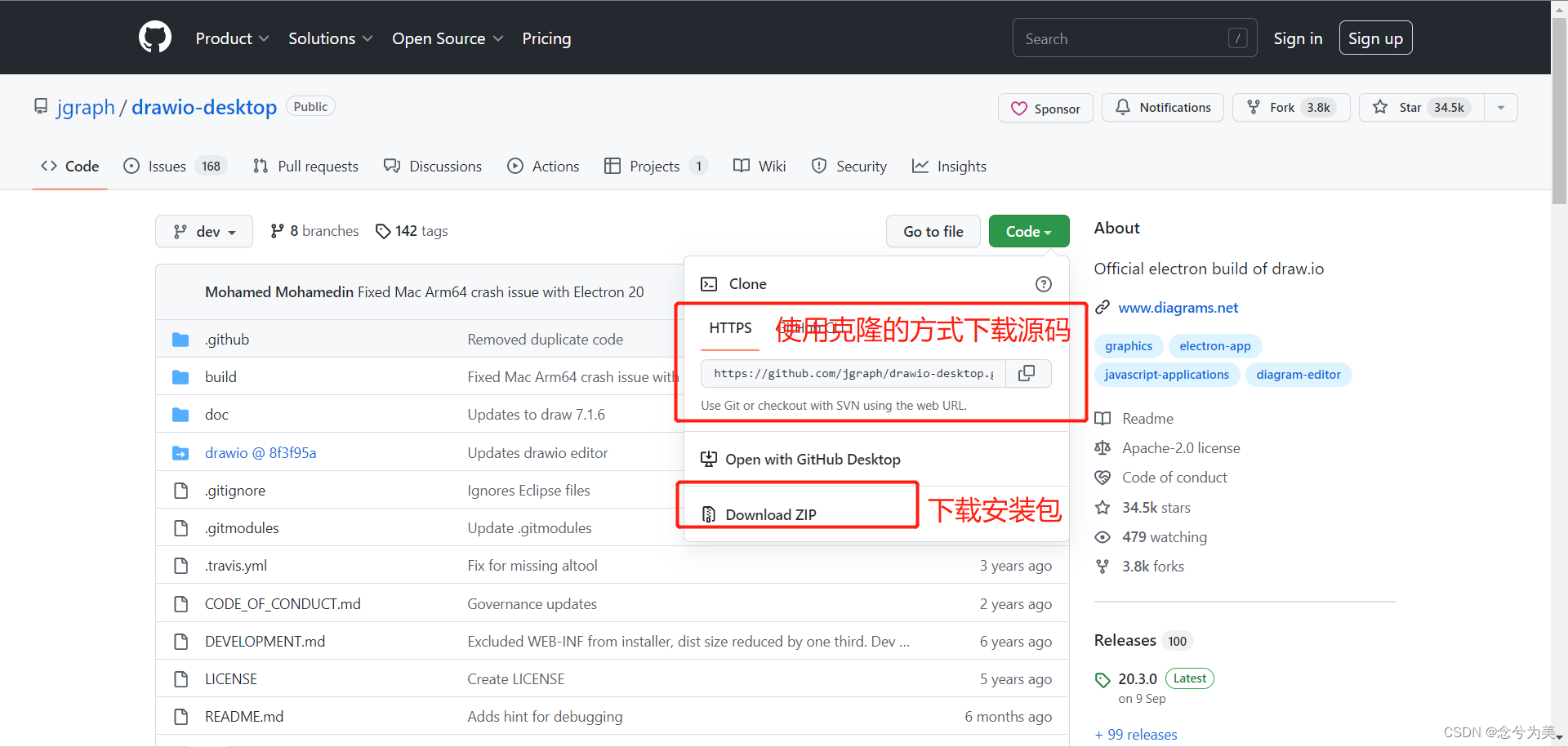This screenshot has height=747, width=1568.
Task: Click the eye icon next to 479 watching
Action: pyautogui.click(x=1102, y=537)
